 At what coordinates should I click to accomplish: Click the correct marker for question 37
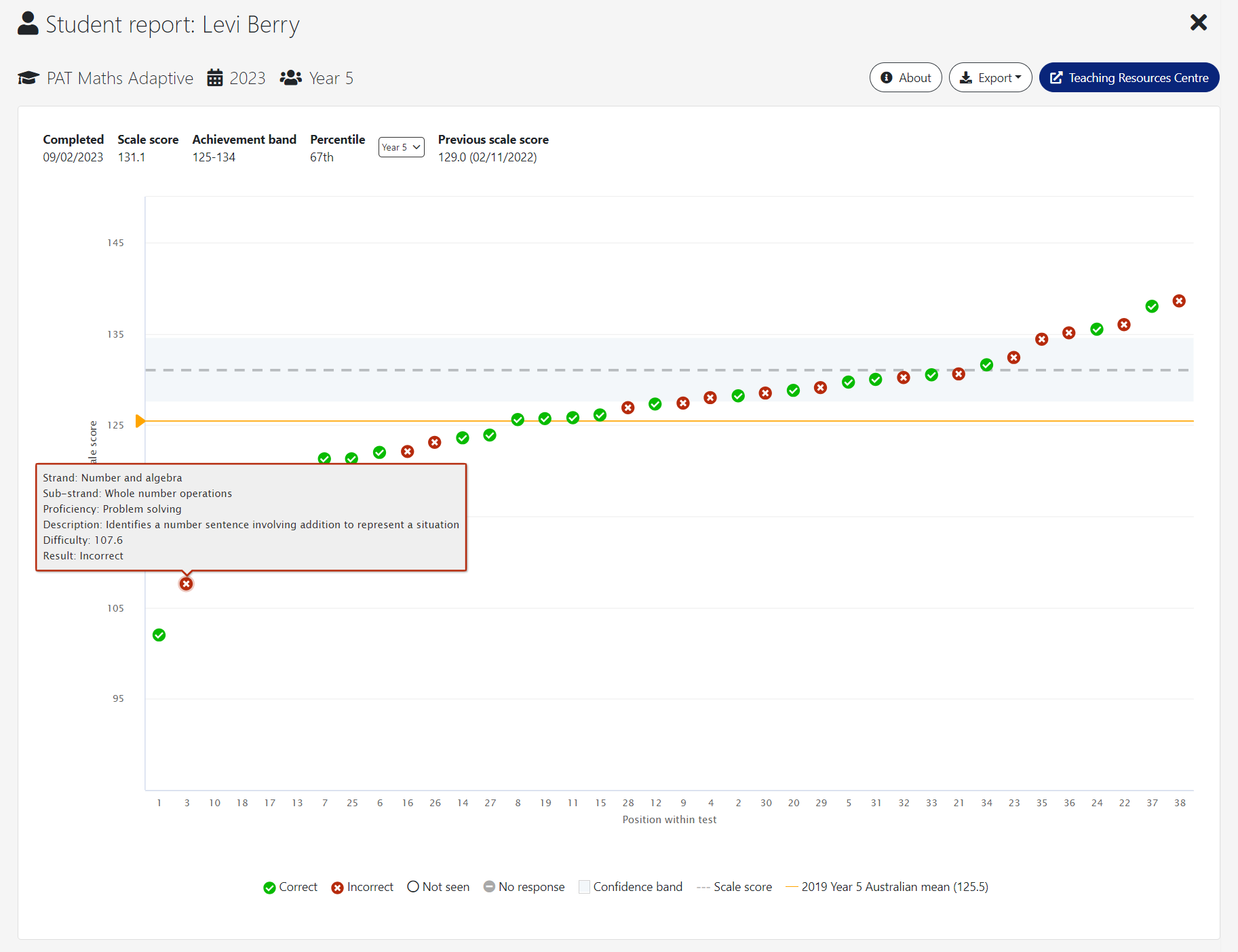click(1152, 306)
